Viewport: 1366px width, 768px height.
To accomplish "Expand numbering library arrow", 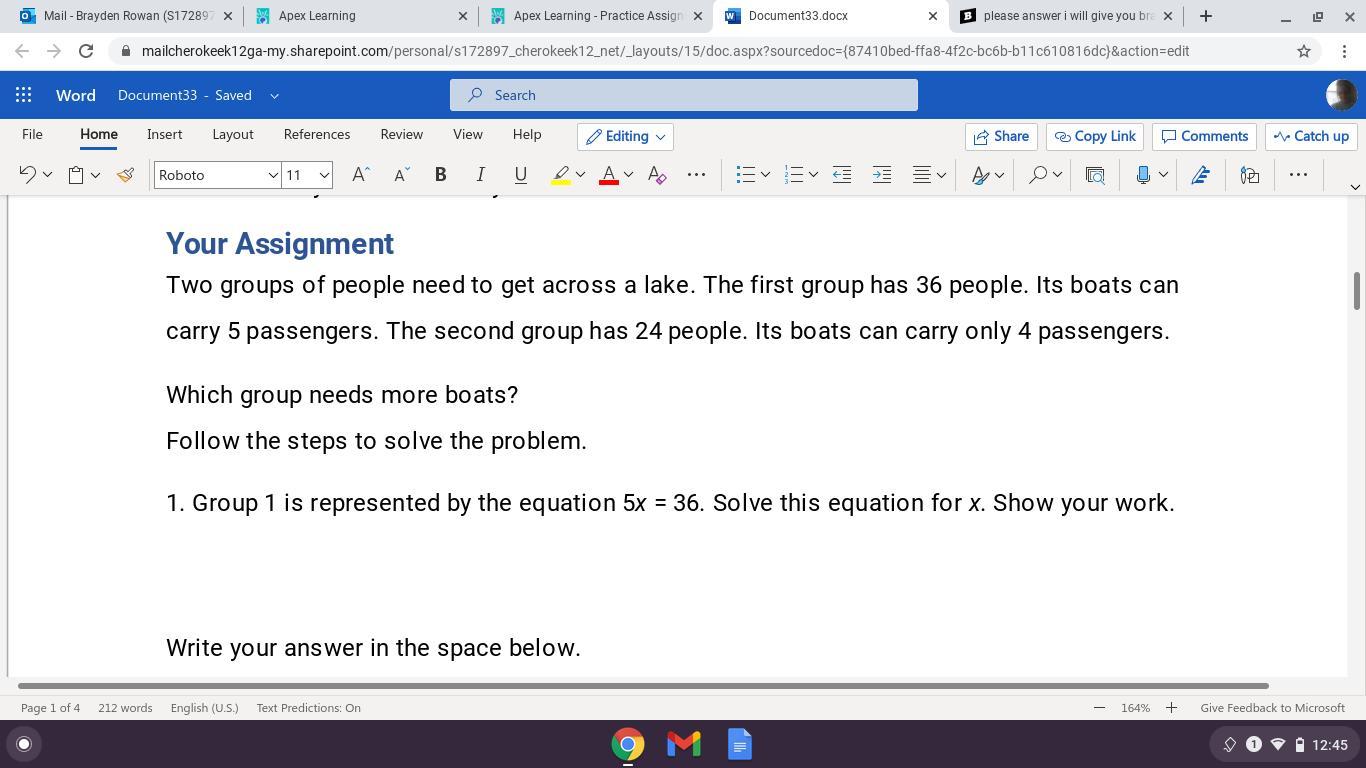I will click(x=813, y=175).
